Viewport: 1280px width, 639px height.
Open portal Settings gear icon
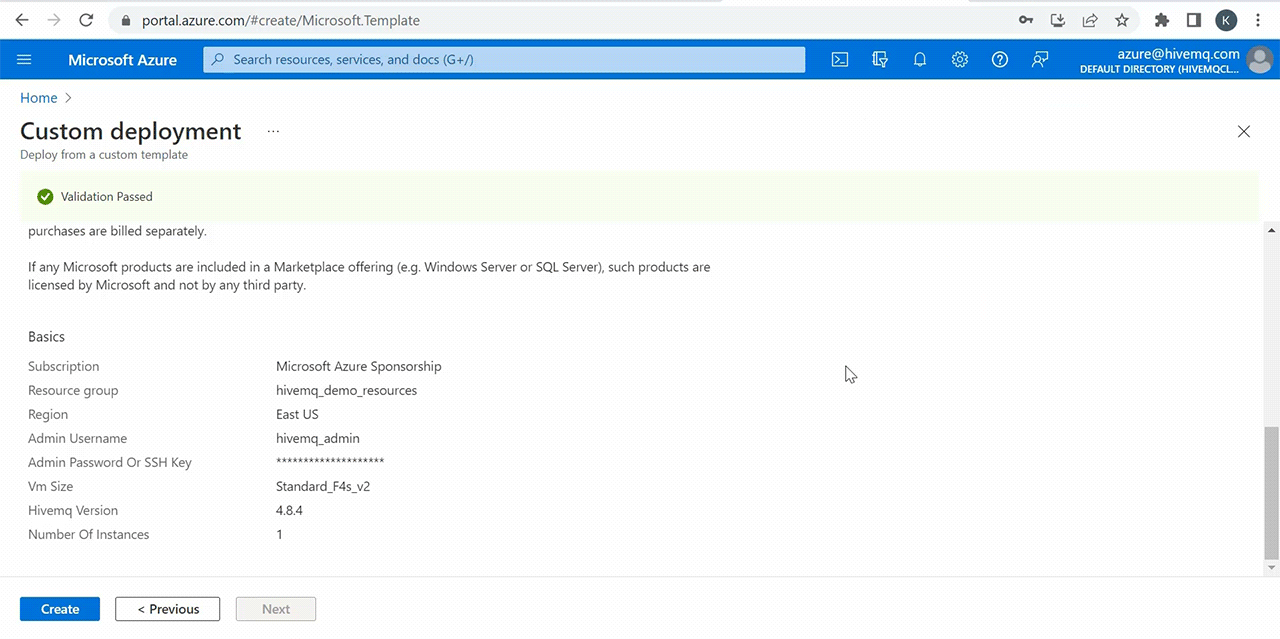coord(960,60)
